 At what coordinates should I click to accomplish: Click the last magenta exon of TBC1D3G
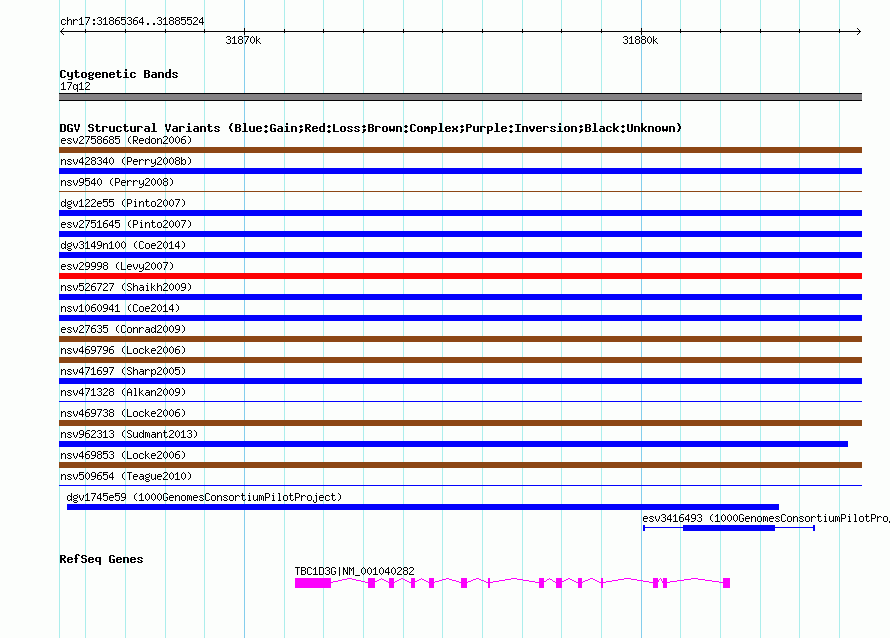pos(726,583)
